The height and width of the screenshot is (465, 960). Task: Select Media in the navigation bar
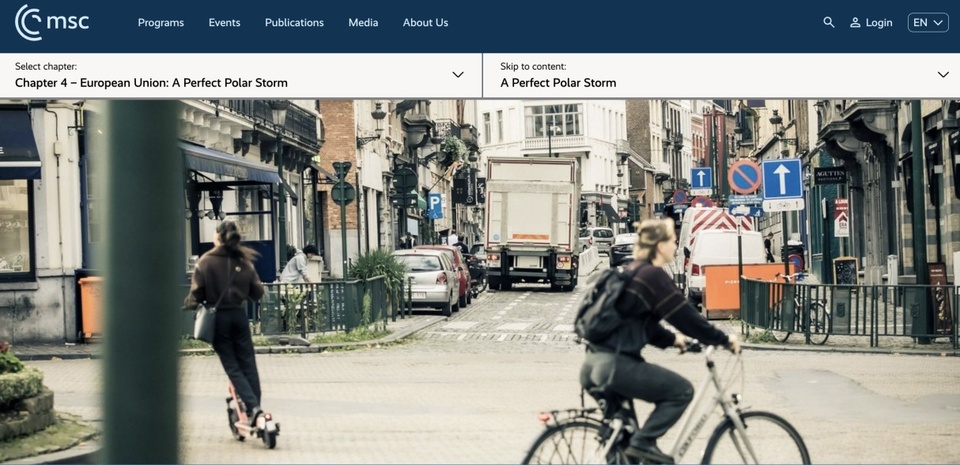click(363, 22)
